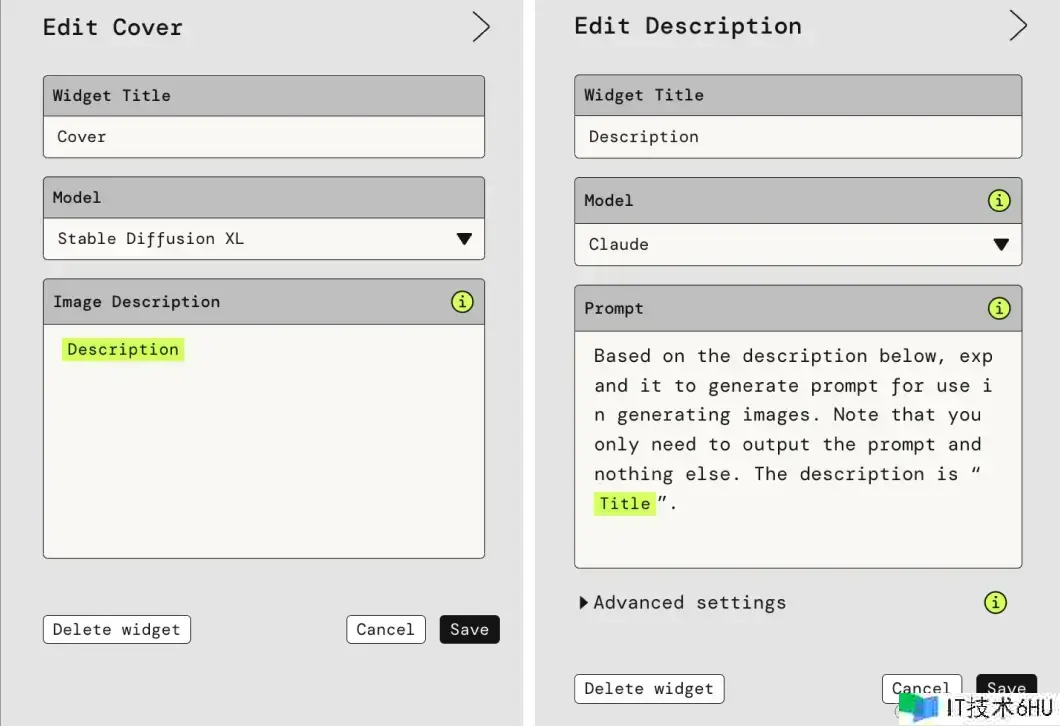Click right chevron arrow in Edit Cover panel
This screenshot has height=726, width=1060.
click(481, 27)
